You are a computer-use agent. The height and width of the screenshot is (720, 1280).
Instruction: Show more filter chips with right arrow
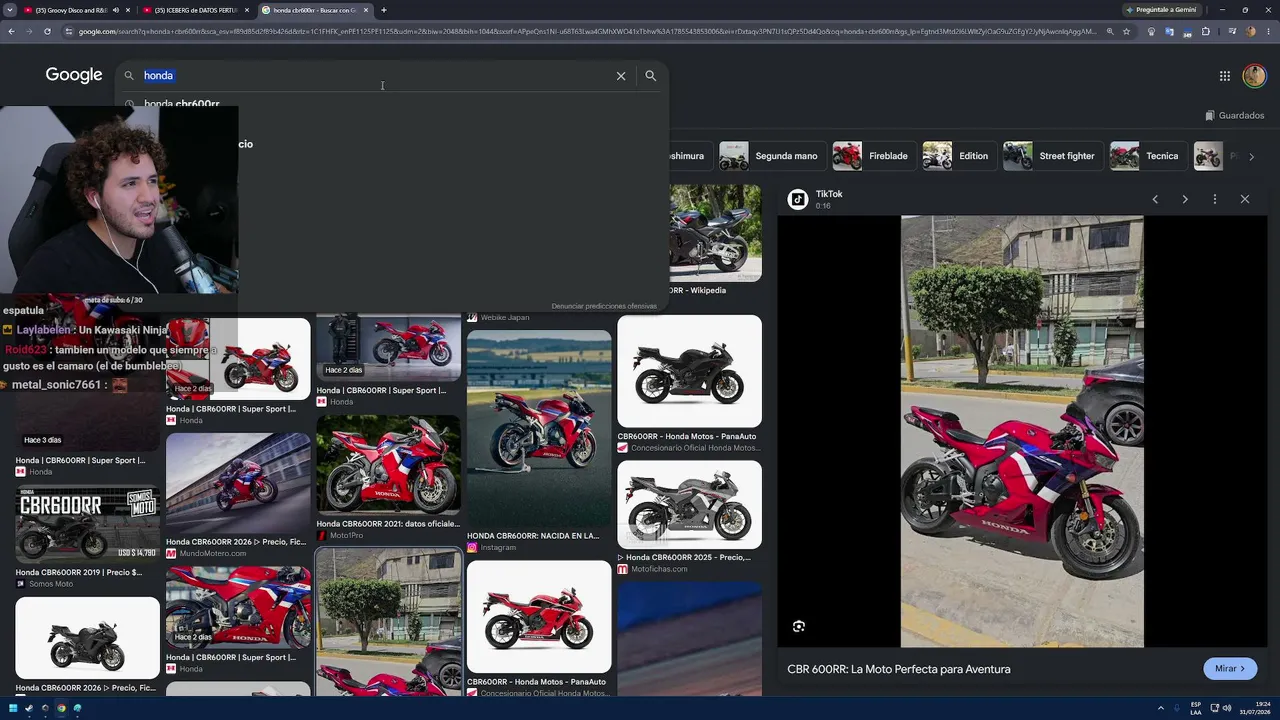point(1251,156)
